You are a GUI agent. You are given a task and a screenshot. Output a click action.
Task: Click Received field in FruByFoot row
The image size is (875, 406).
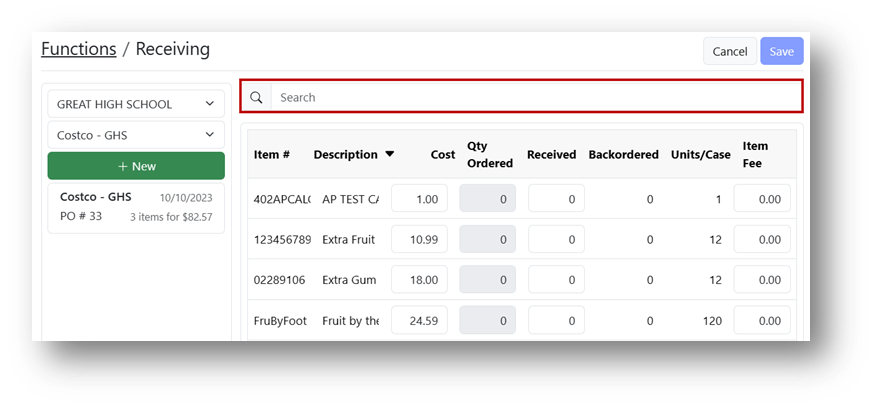click(556, 320)
